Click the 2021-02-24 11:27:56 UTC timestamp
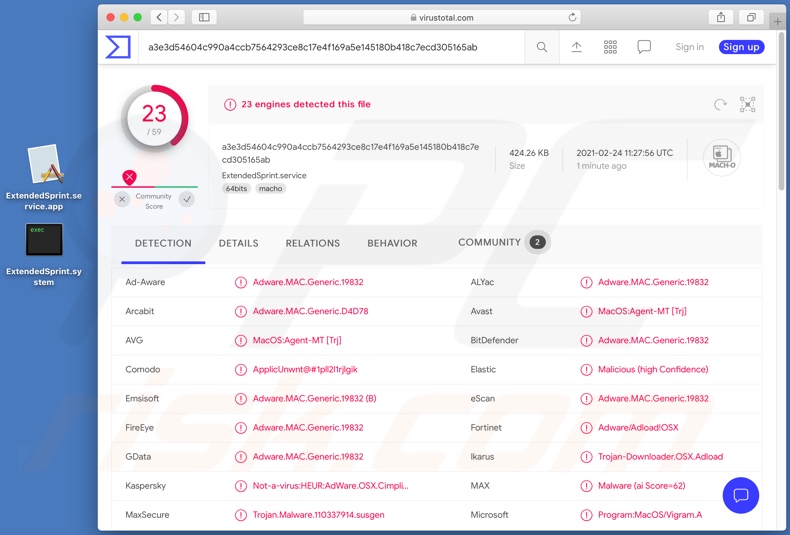Image resolution: width=790 pixels, height=535 pixels. point(624,153)
